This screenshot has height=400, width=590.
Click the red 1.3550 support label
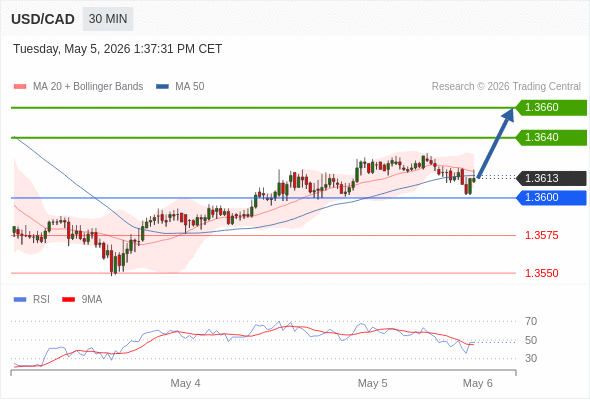541,273
